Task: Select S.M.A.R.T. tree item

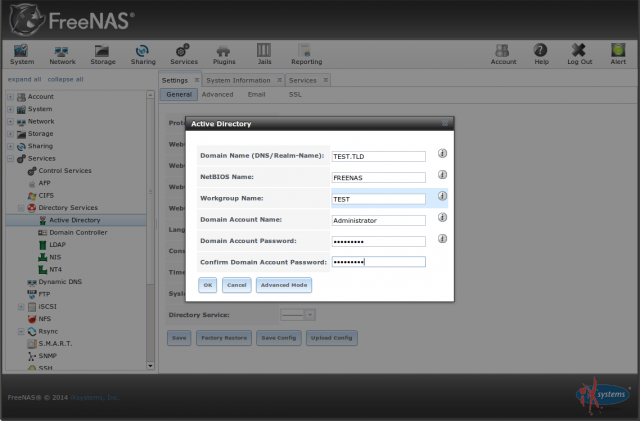Action: pos(55,343)
